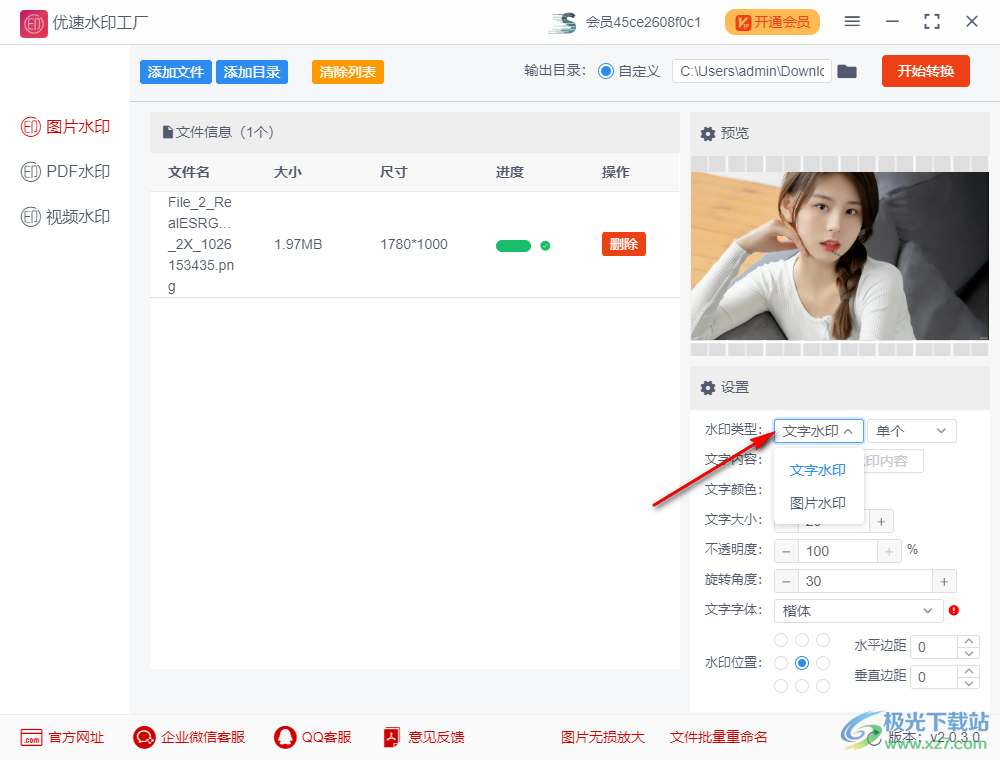Switch to the PDF水印 tab
The height and width of the screenshot is (760, 1000).
(65, 171)
